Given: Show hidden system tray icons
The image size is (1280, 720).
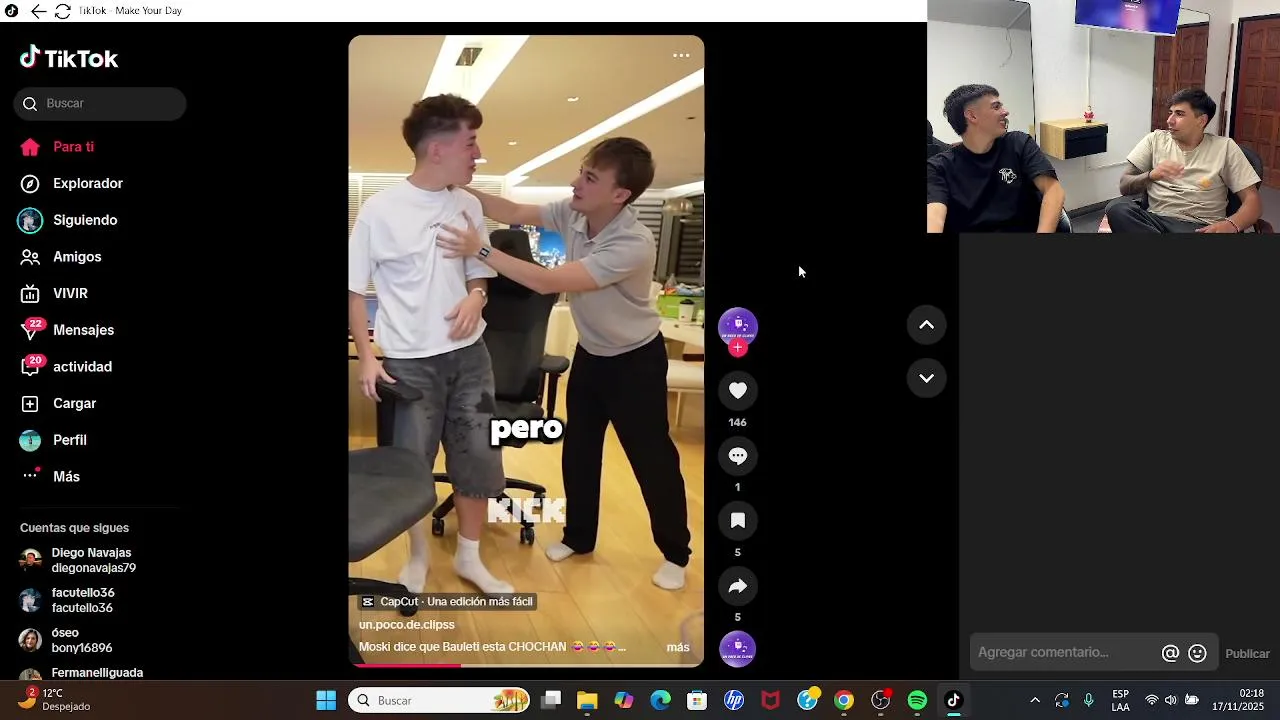Looking at the screenshot, I should (1035, 701).
